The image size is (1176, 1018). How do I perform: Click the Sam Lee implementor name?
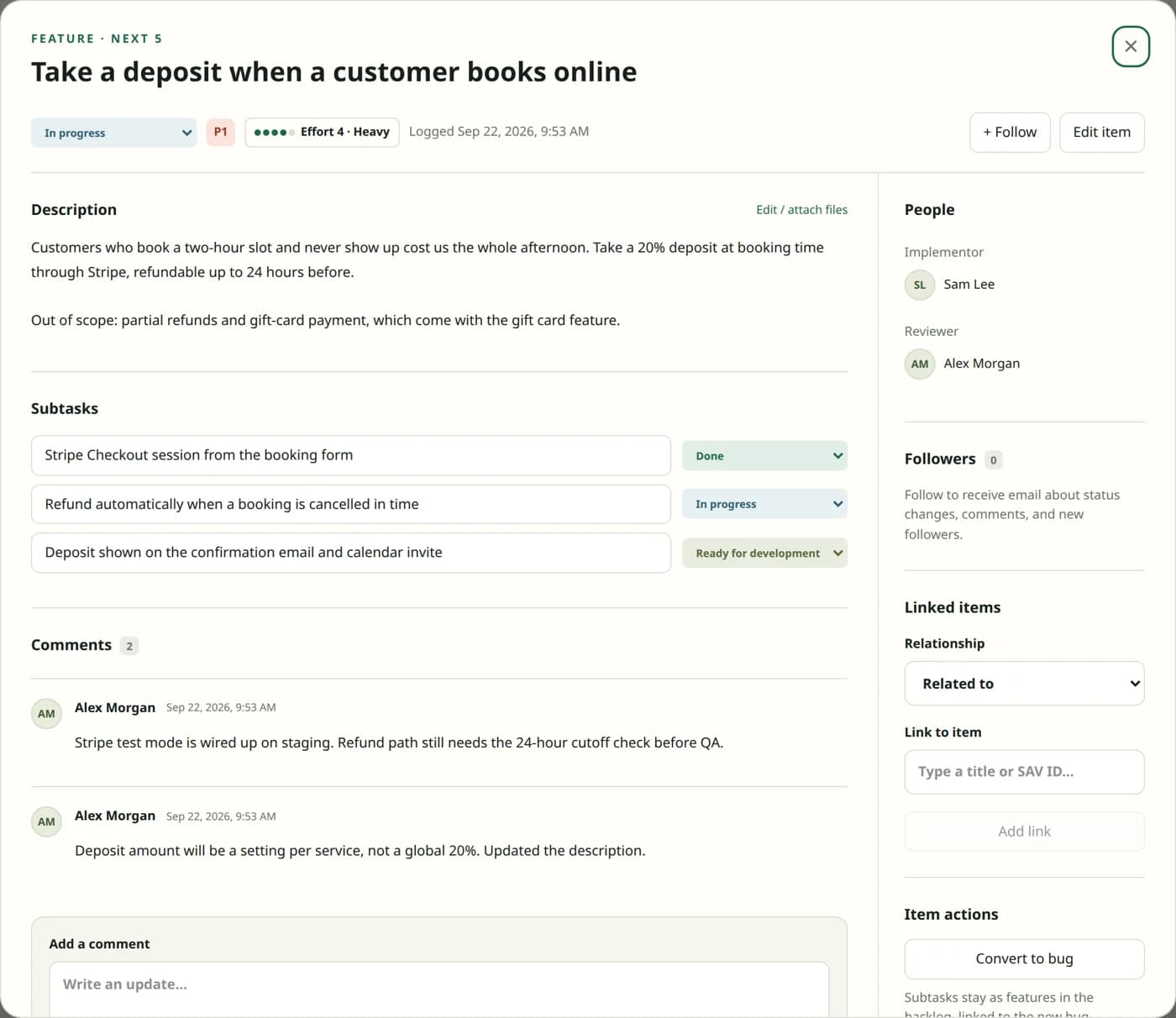969,285
